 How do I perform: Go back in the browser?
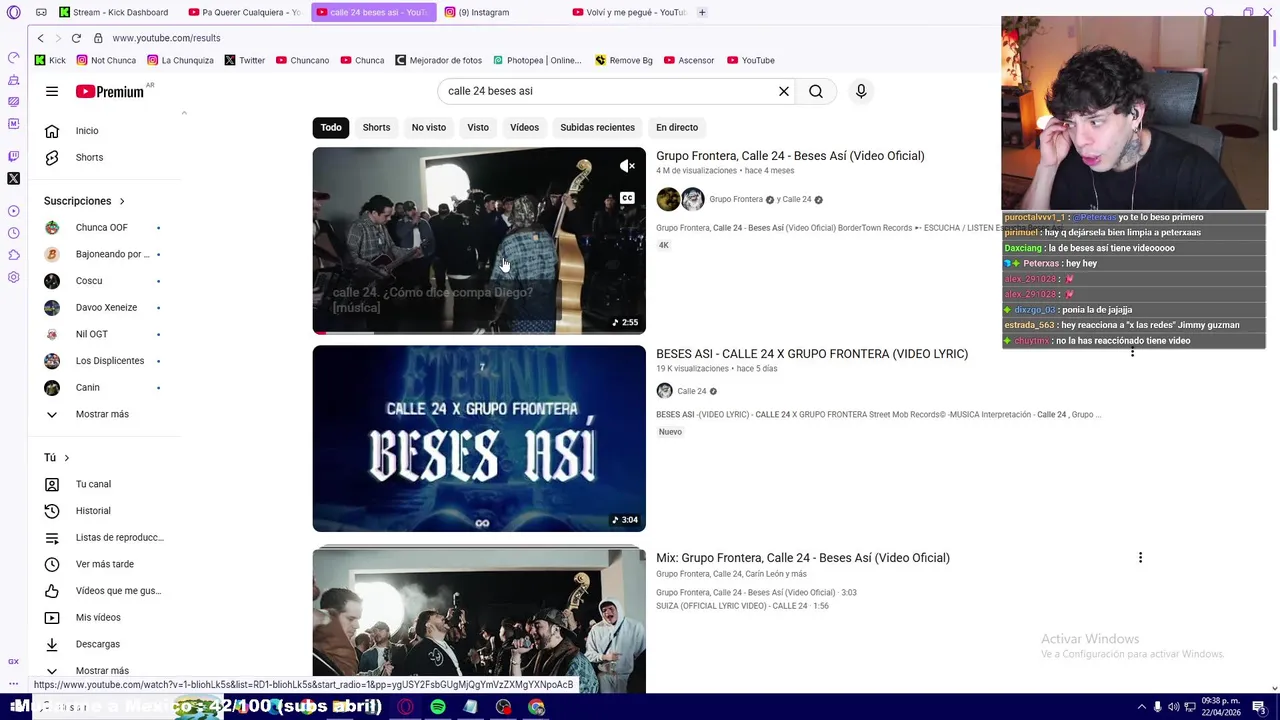click(x=40, y=38)
